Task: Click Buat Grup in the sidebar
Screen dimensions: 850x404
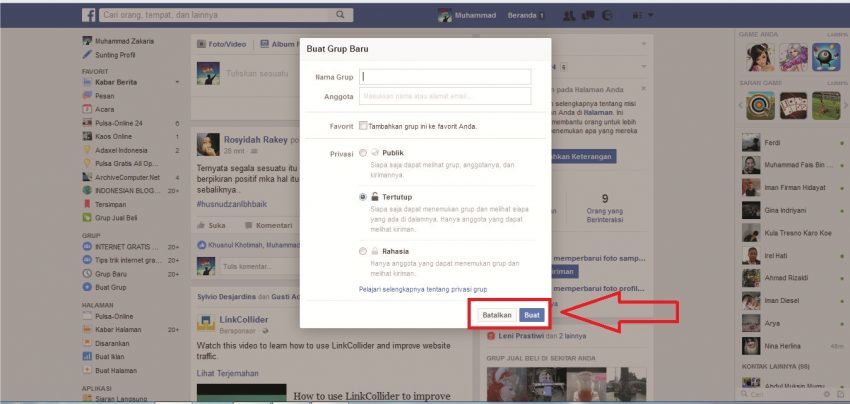Action: (x=111, y=287)
